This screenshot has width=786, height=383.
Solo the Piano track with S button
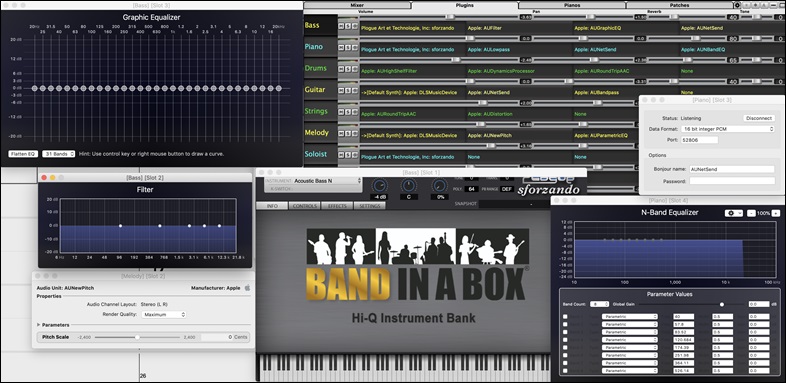[347, 48]
